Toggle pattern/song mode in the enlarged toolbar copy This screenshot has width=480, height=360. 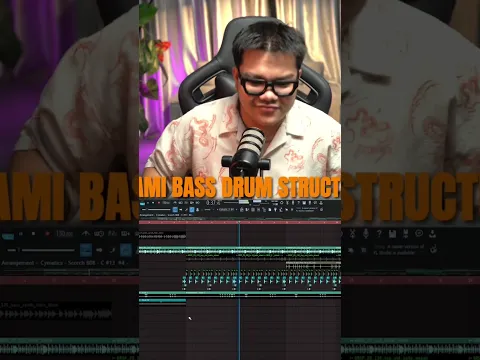[x=8, y=236]
